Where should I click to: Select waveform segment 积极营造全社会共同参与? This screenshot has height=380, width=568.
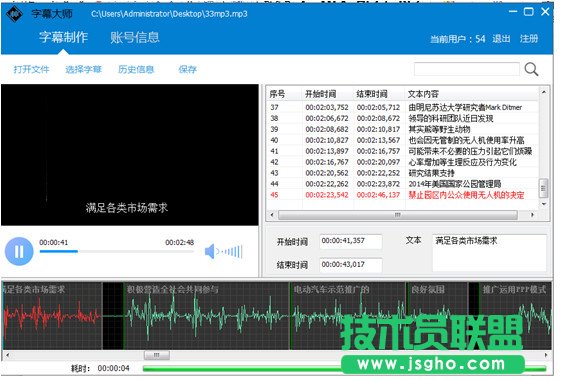(x=206, y=316)
